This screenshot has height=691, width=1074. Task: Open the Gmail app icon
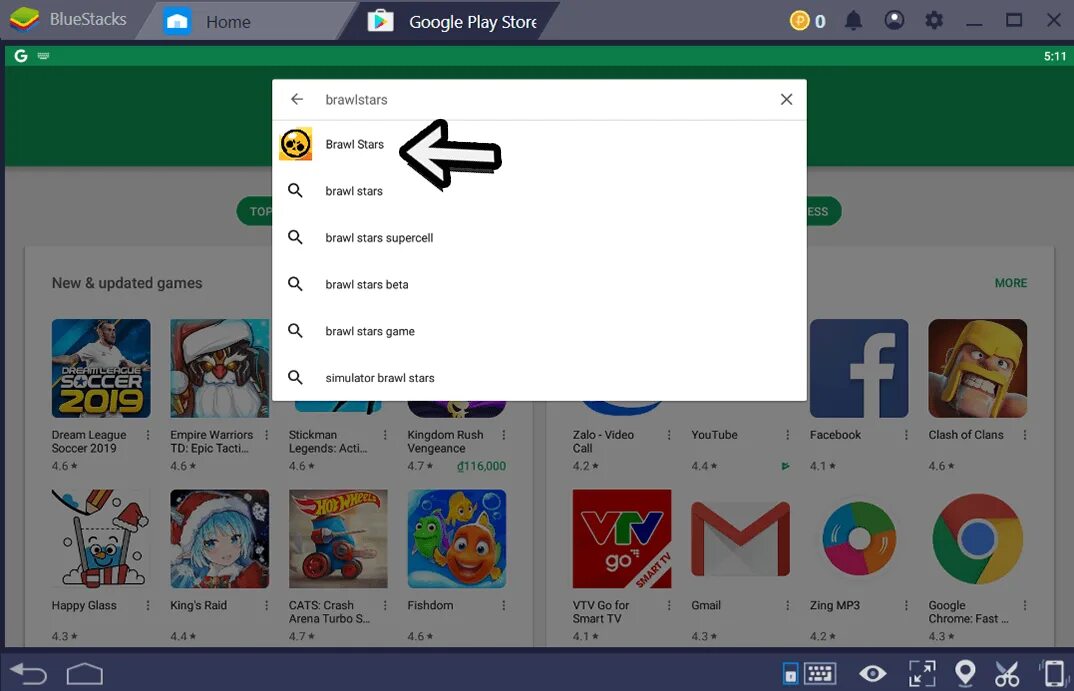coord(740,538)
